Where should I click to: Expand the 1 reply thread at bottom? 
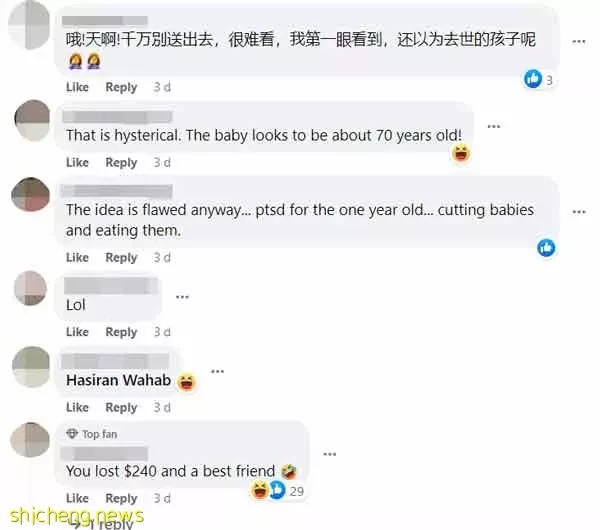click(104, 524)
